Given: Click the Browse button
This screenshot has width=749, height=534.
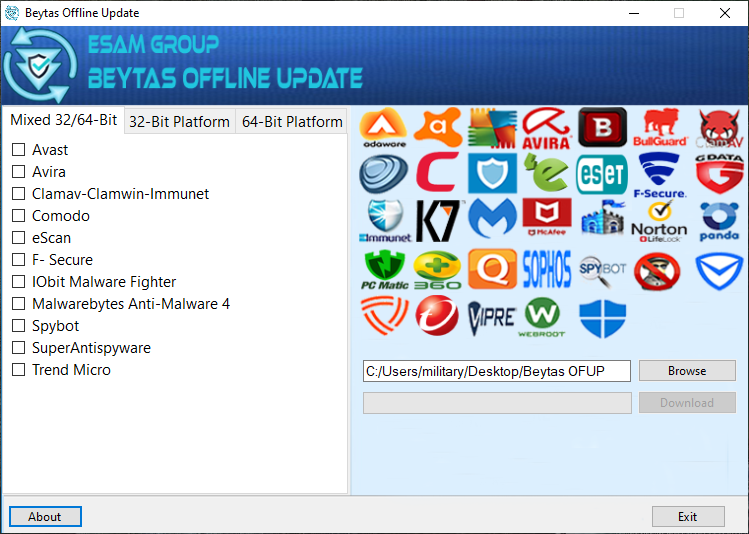Looking at the screenshot, I should [x=687, y=371].
